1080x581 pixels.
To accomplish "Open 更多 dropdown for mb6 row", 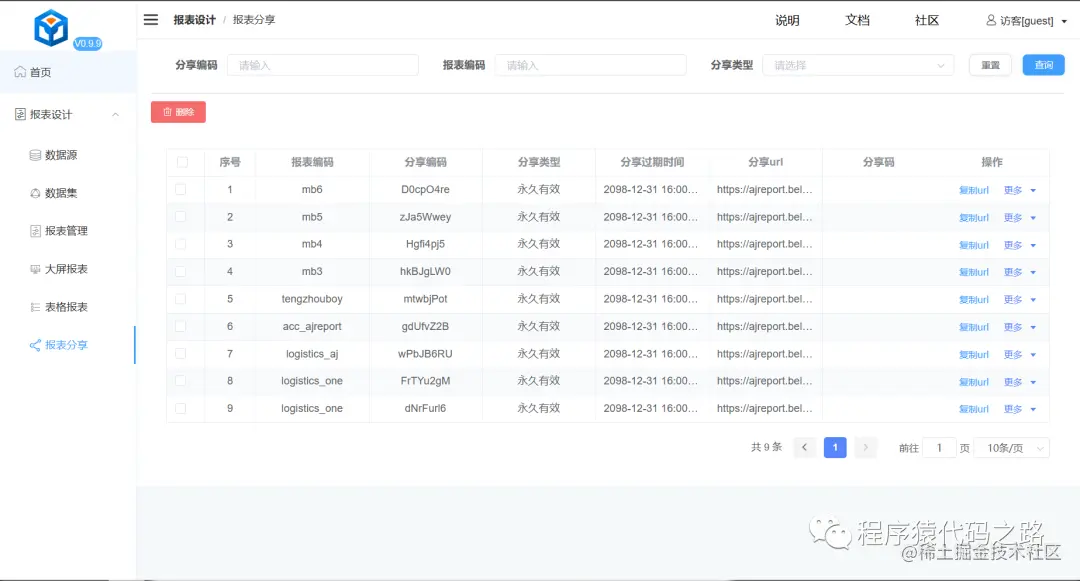I will pyautogui.click(x=1019, y=190).
